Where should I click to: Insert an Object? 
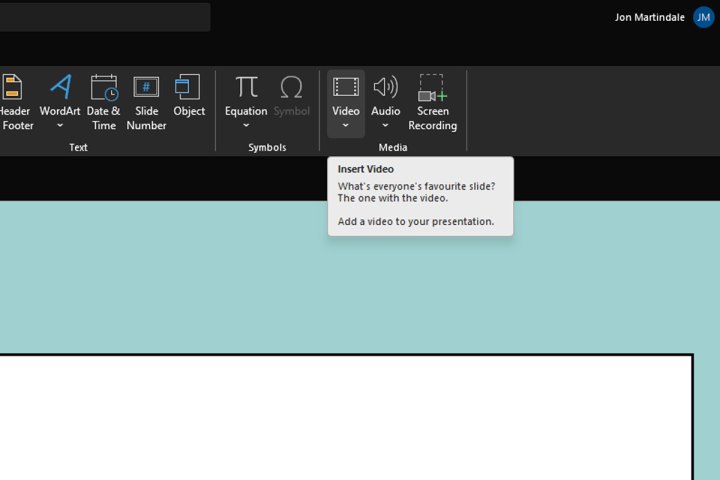[189, 96]
